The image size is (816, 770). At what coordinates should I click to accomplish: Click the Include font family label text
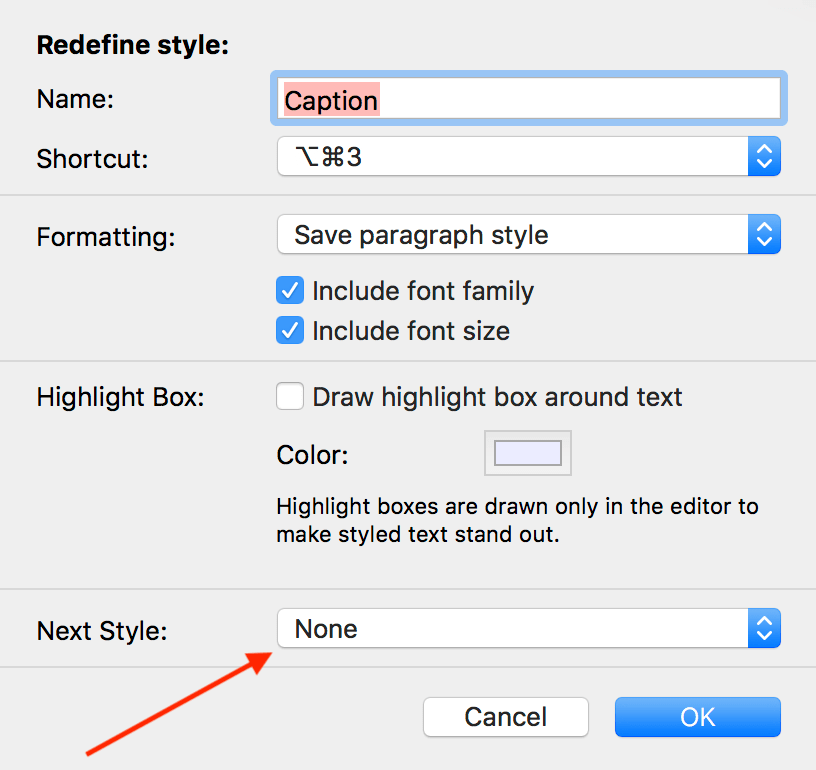(423, 291)
